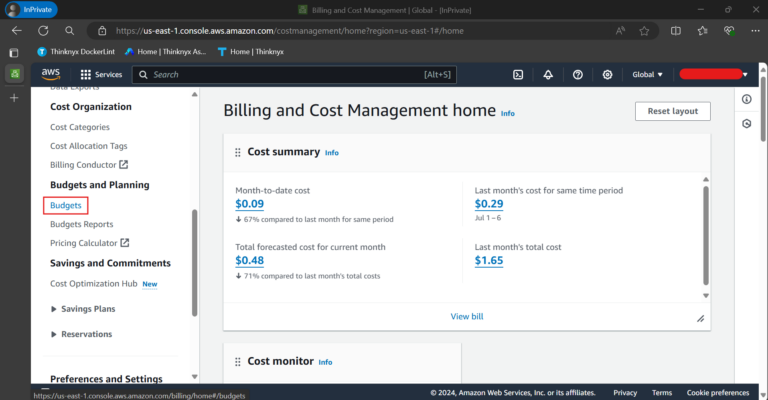Open a new tab with plus icon
Screen dimensions: 768x400
click(14, 98)
